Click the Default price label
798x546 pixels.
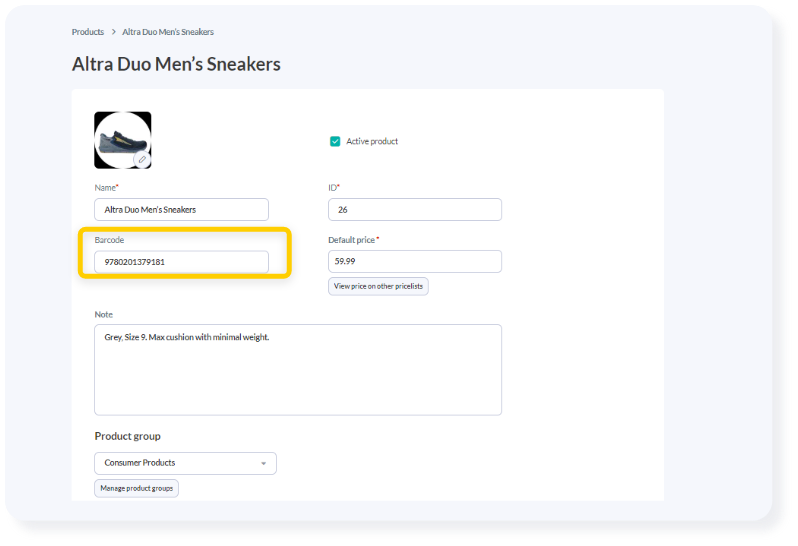[x=353, y=240]
